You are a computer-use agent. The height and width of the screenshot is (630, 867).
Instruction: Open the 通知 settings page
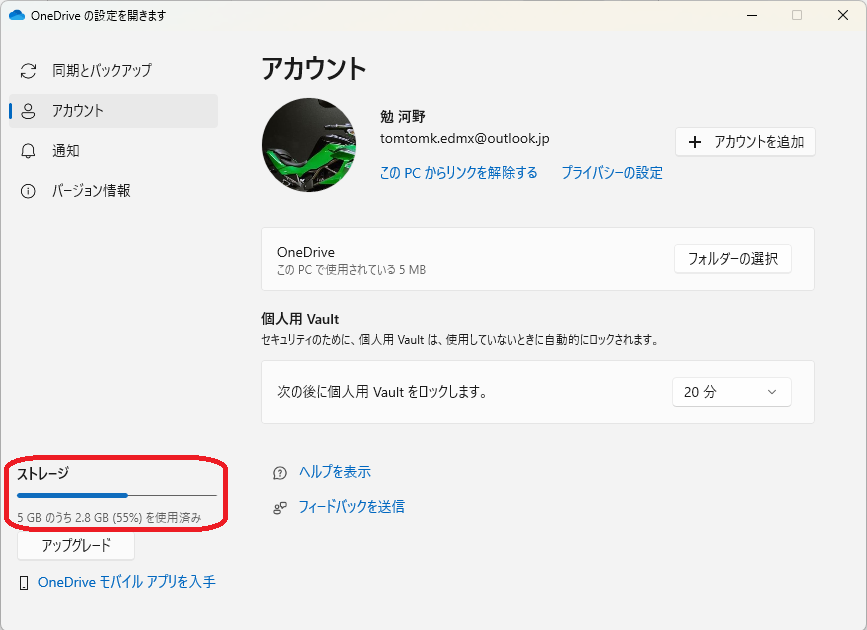coord(113,151)
